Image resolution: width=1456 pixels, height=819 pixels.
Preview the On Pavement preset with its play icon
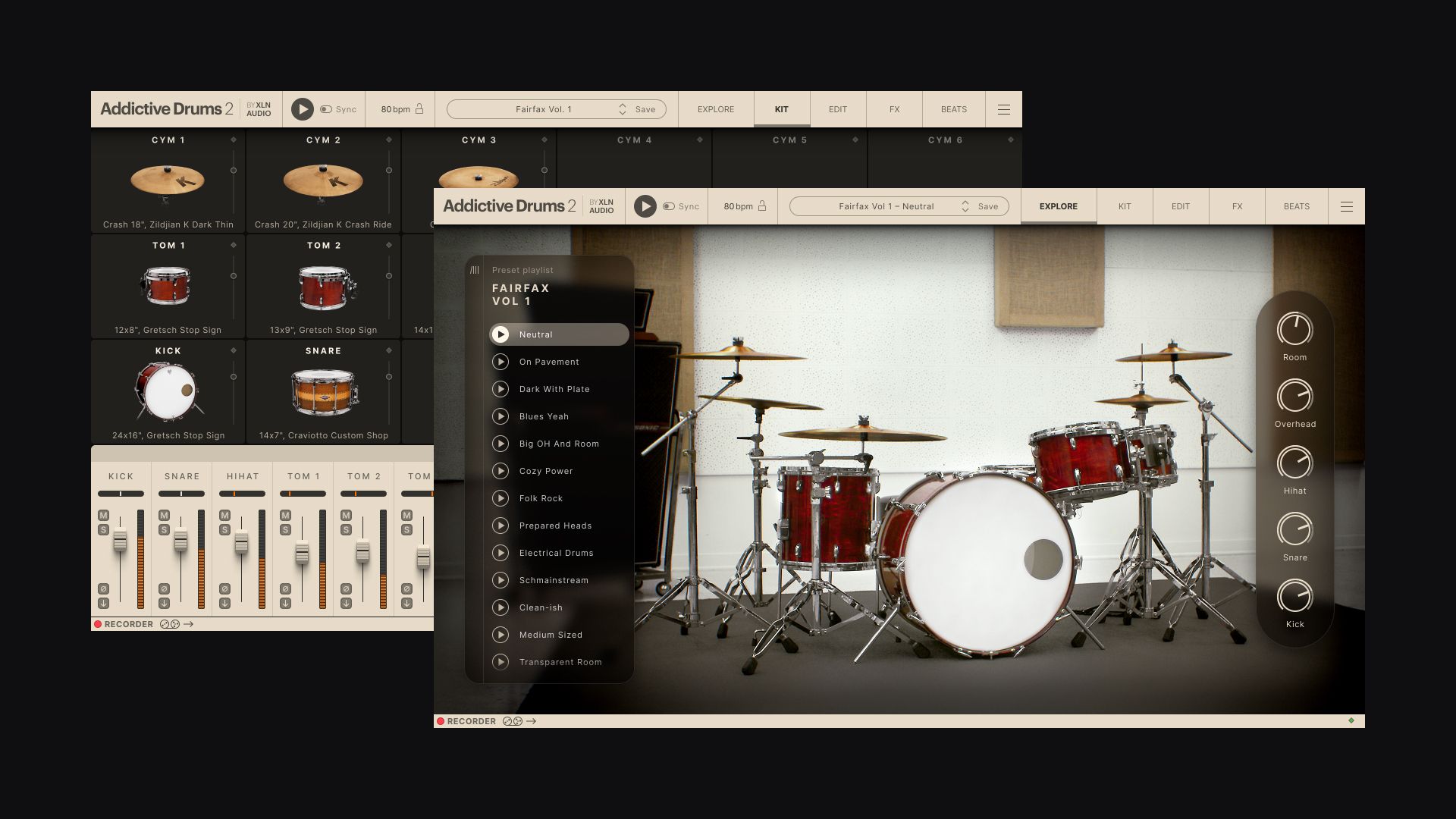[x=500, y=362]
